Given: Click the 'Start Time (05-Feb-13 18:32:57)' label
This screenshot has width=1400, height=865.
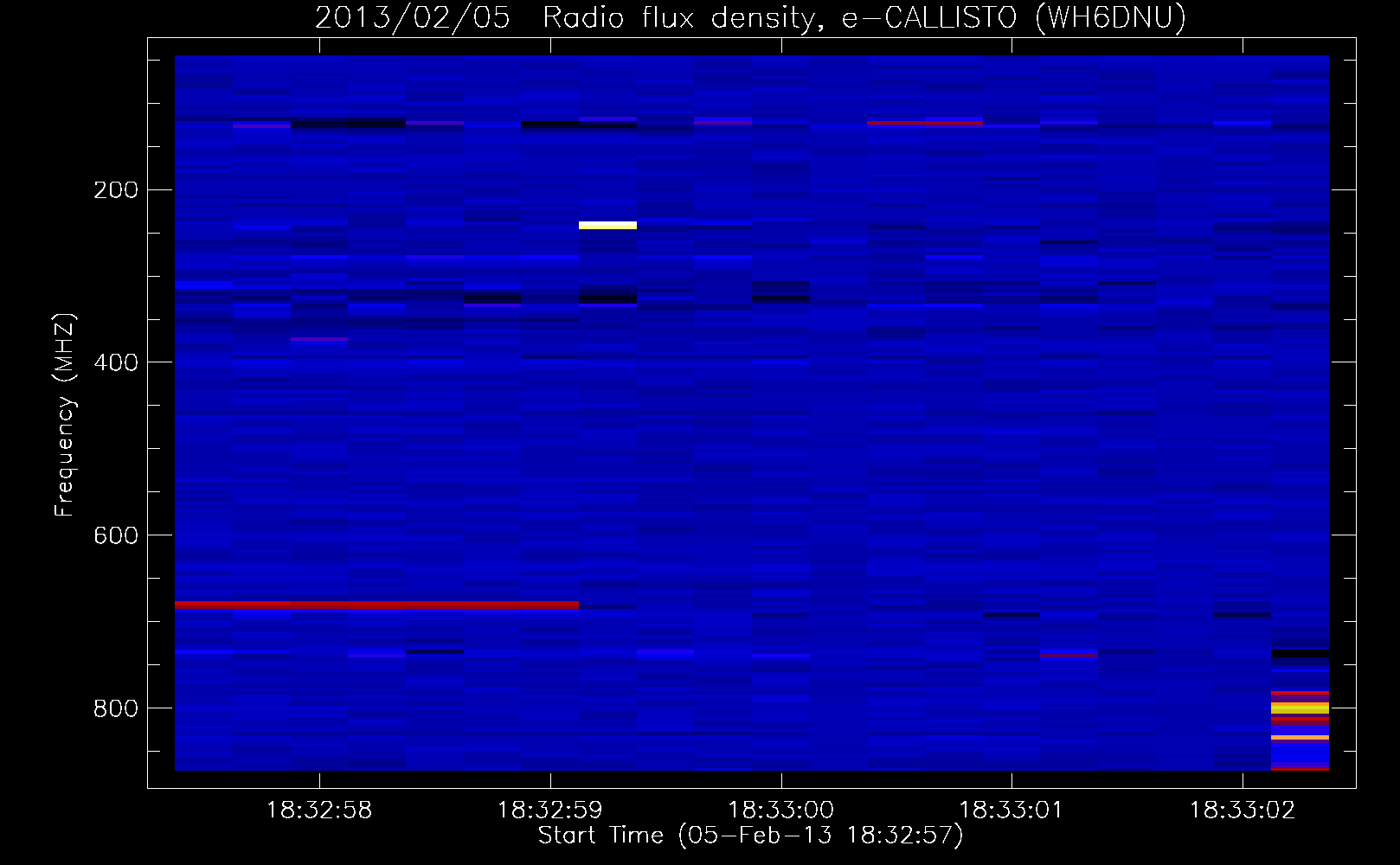Looking at the screenshot, I should pos(750,836).
